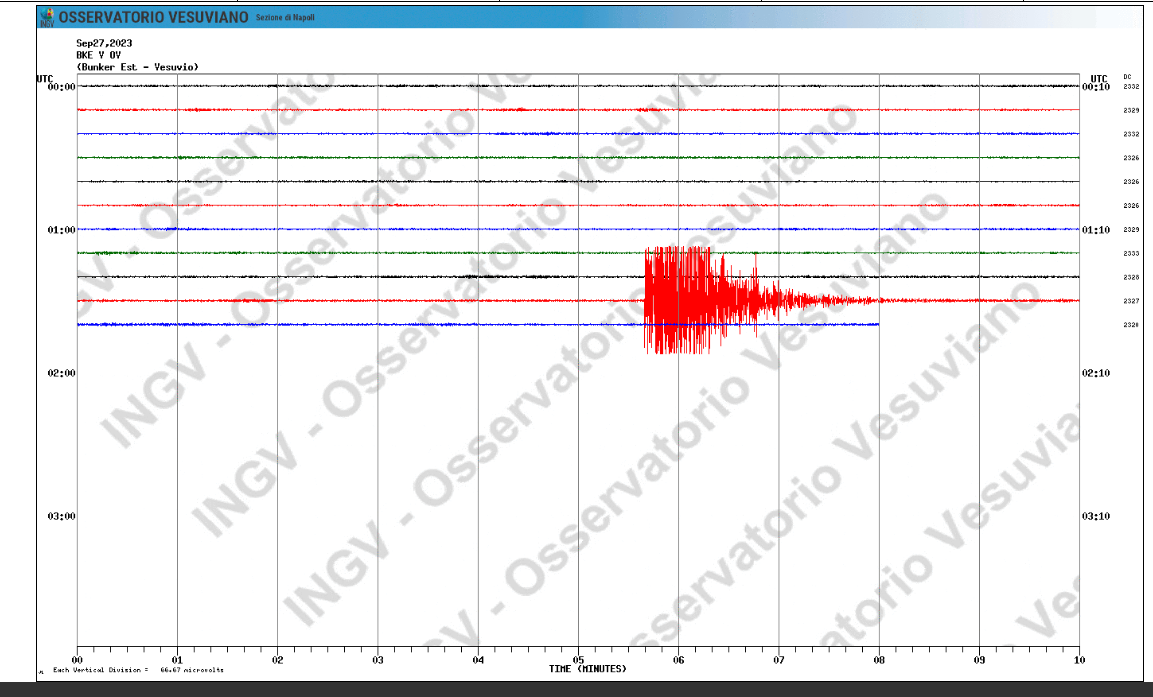Viewport: 1153px width, 697px height.
Task: Click the 02:00 UTC label on left axis
Action: tap(62, 373)
